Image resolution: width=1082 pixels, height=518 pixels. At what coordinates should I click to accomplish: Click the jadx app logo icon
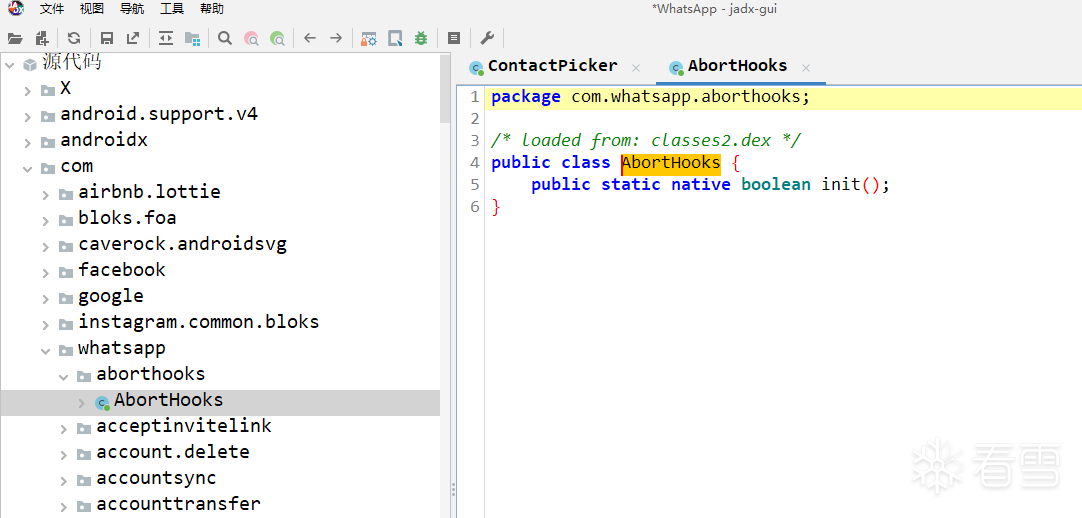[15, 8]
